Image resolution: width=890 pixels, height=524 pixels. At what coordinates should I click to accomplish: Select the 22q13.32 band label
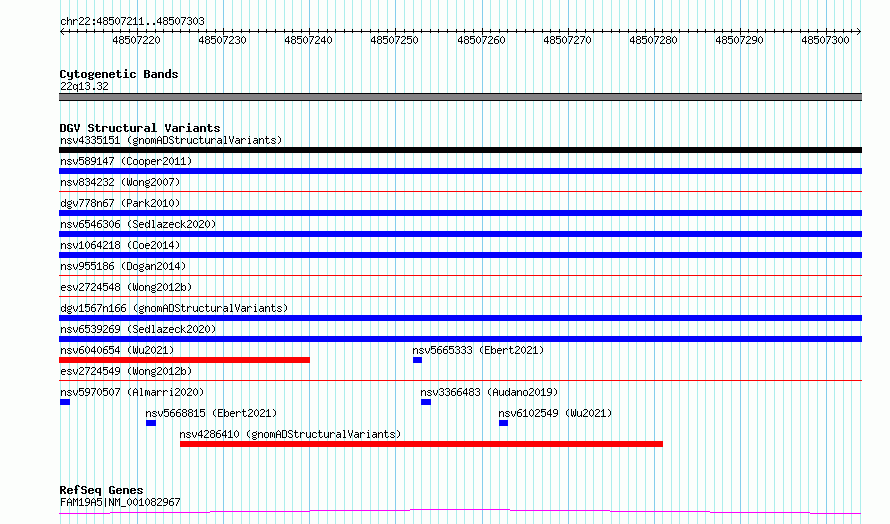pyautogui.click(x=84, y=86)
